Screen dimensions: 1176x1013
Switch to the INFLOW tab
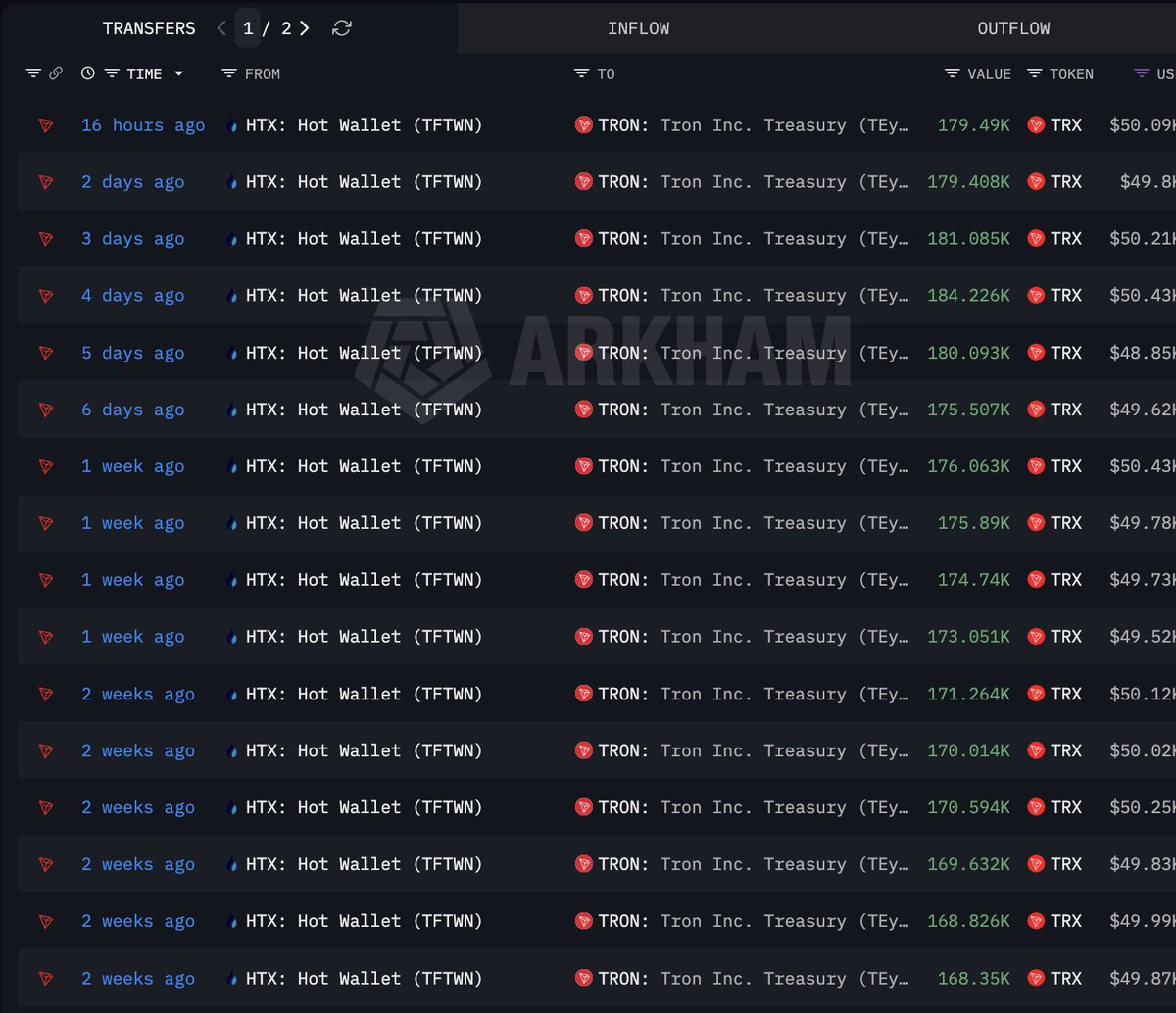pyautogui.click(x=639, y=28)
